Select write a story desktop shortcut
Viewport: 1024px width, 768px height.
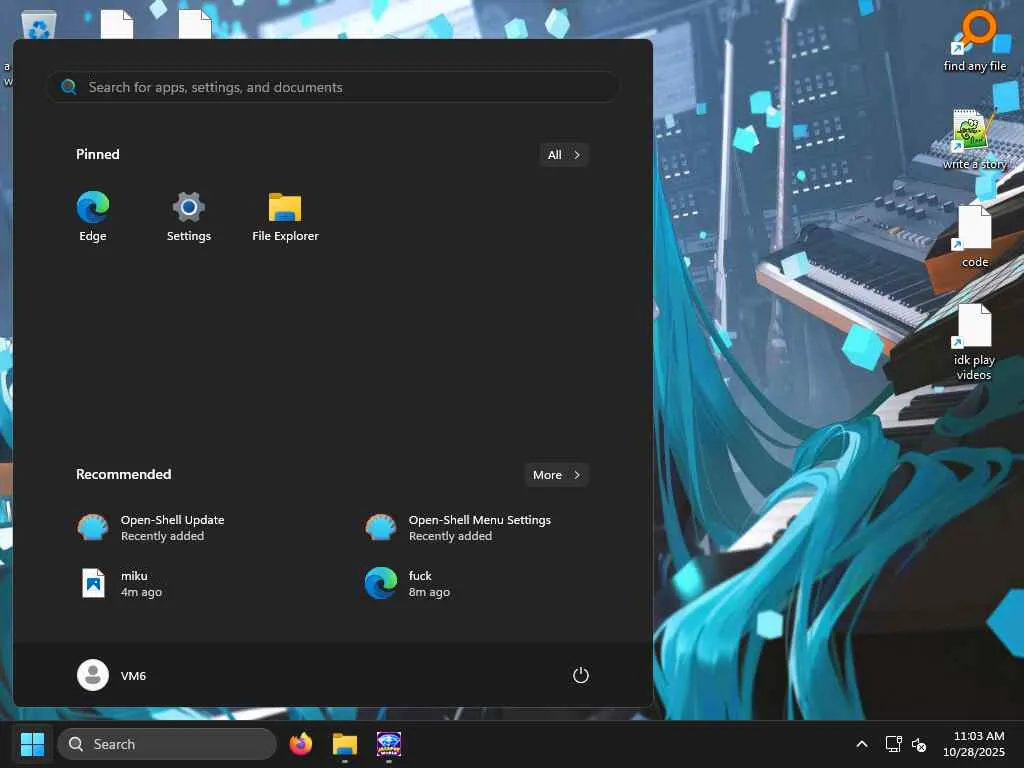[975, 140]
